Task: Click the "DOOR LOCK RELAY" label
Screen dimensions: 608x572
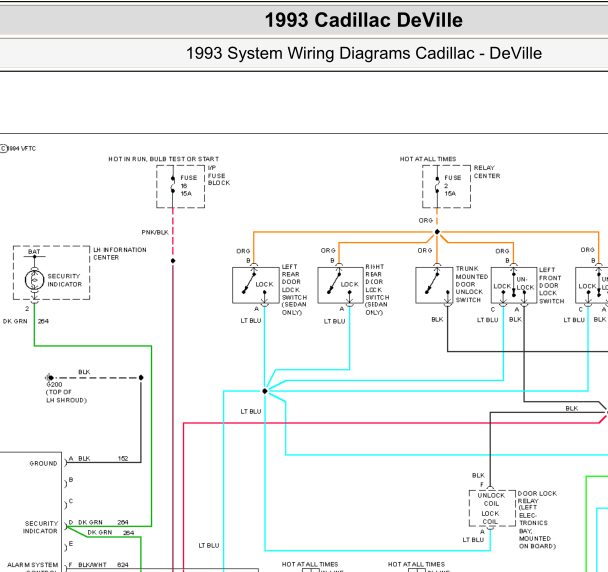Action: point(538,520)
